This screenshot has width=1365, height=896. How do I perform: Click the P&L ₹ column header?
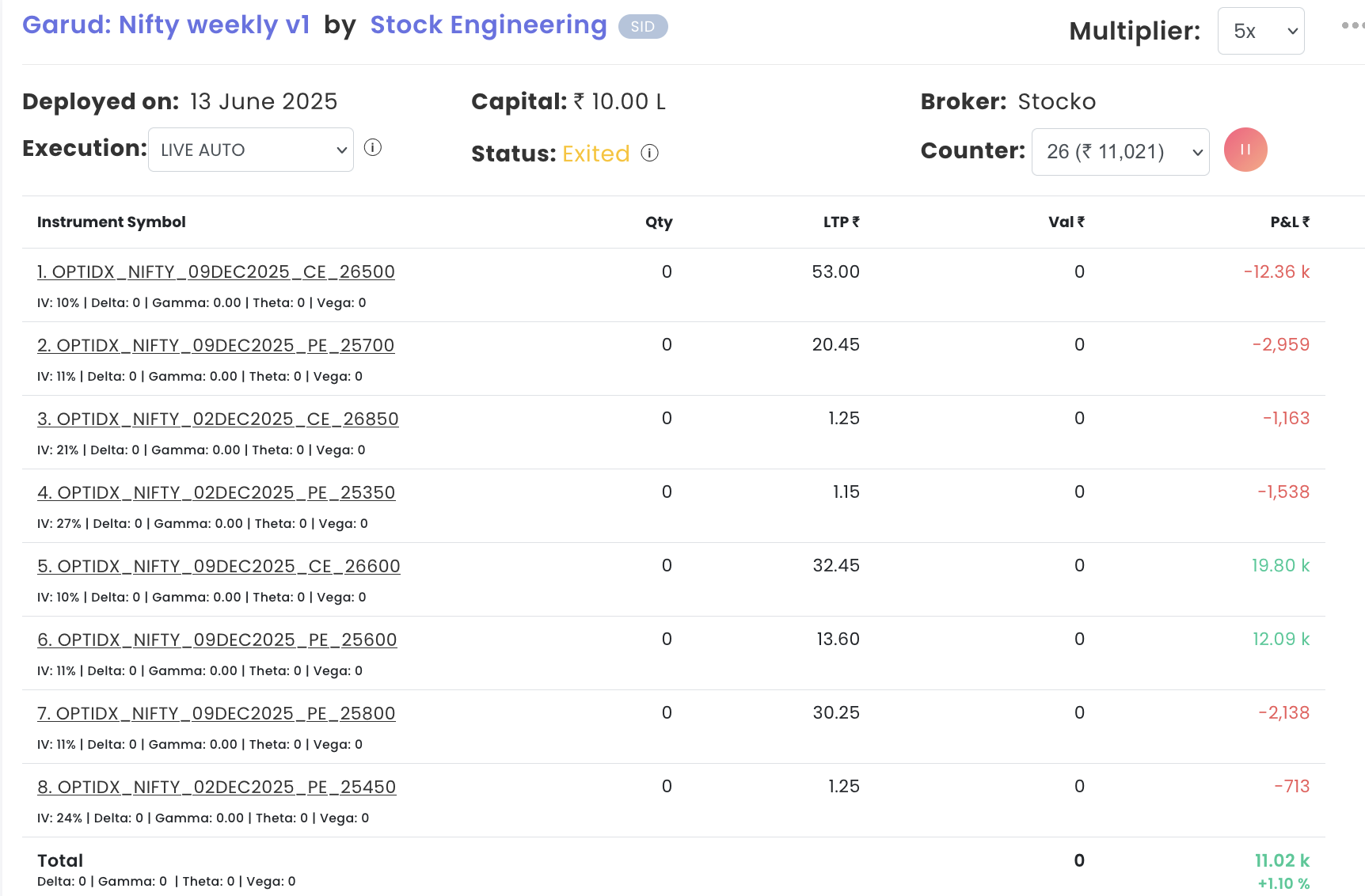point(1289,222)
